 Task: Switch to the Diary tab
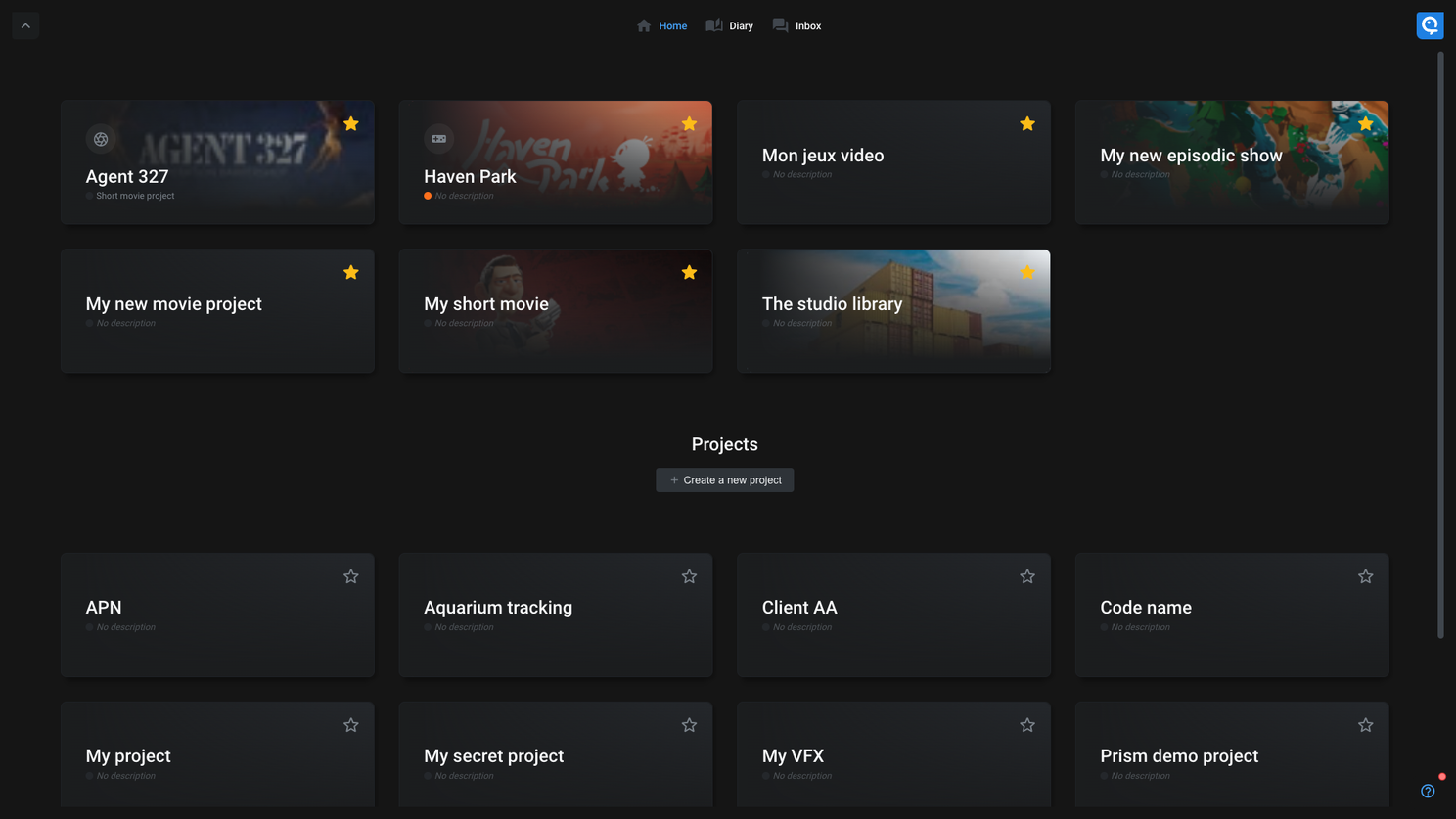pyautogui.click(x=730, y=26)
